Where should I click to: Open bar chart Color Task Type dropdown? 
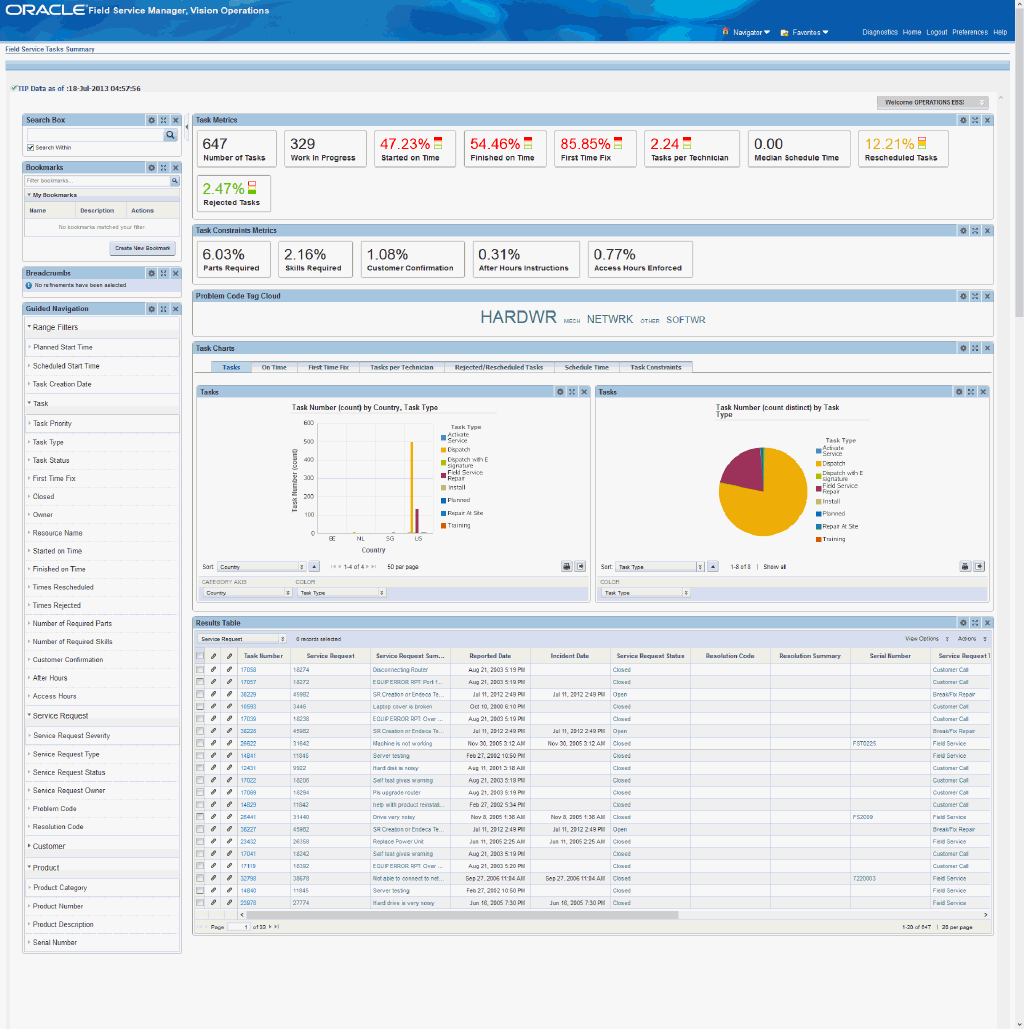[341, 593]
